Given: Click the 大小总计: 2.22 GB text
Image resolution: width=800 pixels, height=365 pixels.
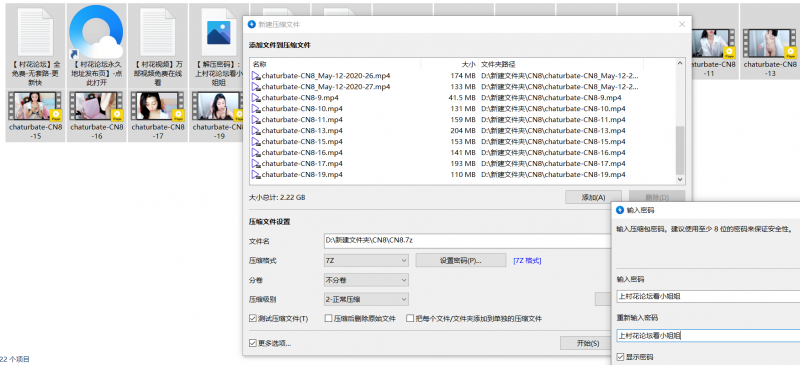Looking at the screenshot, I should point(277,197).
